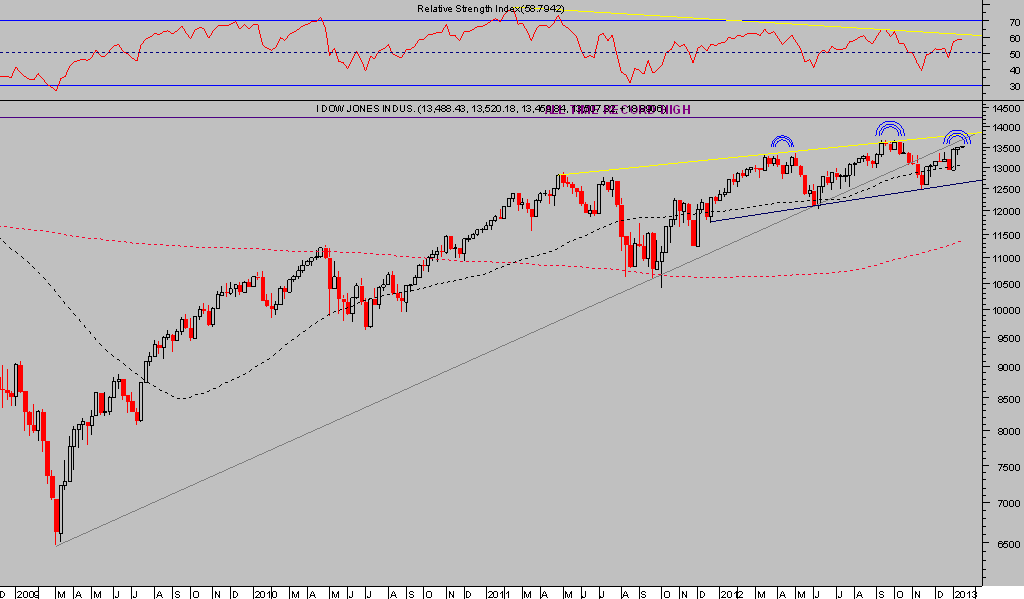Click the 70 level on RSI axis
The image size is (1024, 599).
1000,21
